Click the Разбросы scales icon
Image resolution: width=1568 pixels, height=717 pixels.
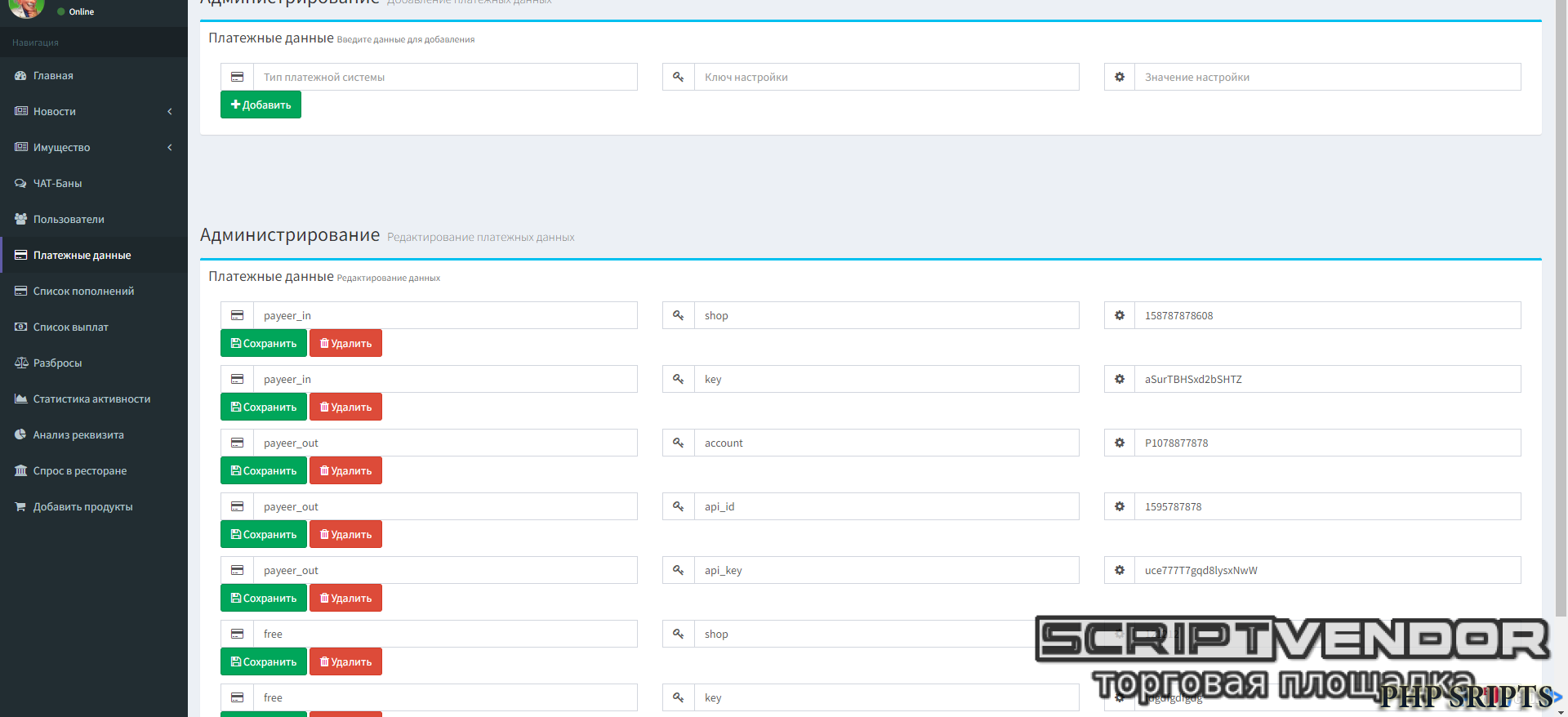coord(20,363)
